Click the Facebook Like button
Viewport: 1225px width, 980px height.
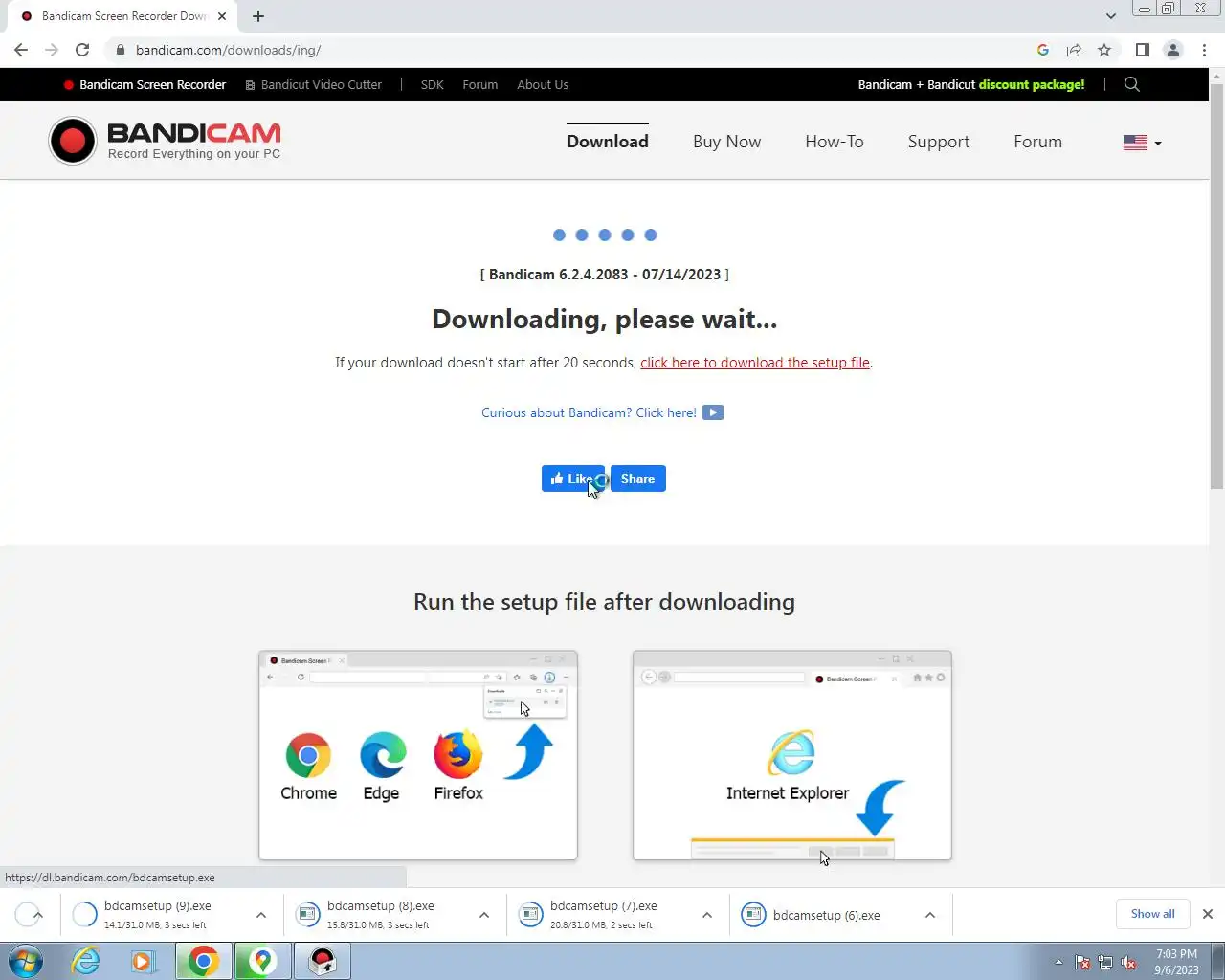(x=572, y=479)
